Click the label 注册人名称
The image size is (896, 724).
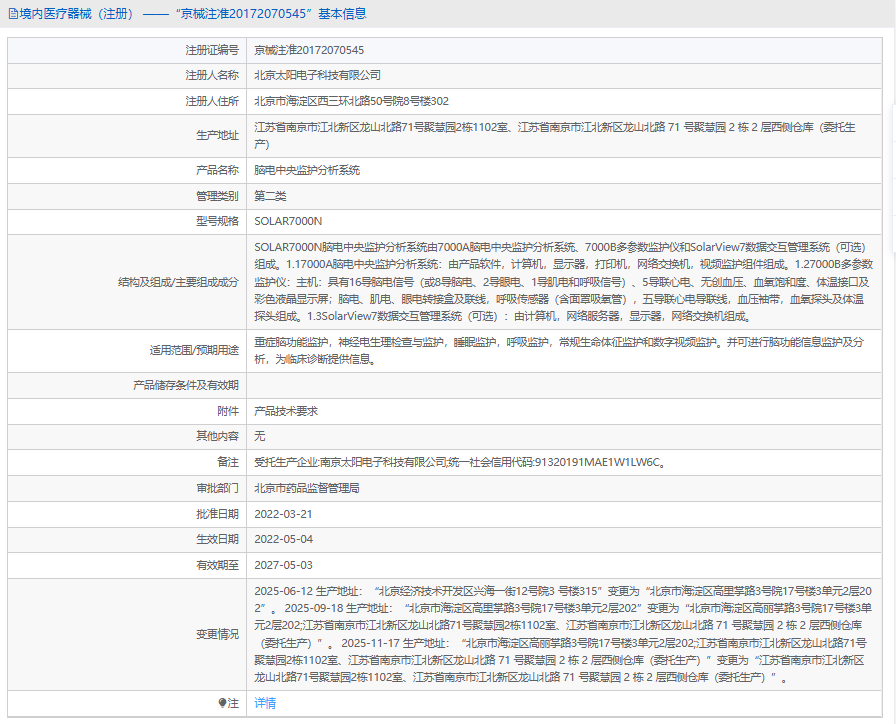pos(212,75)
